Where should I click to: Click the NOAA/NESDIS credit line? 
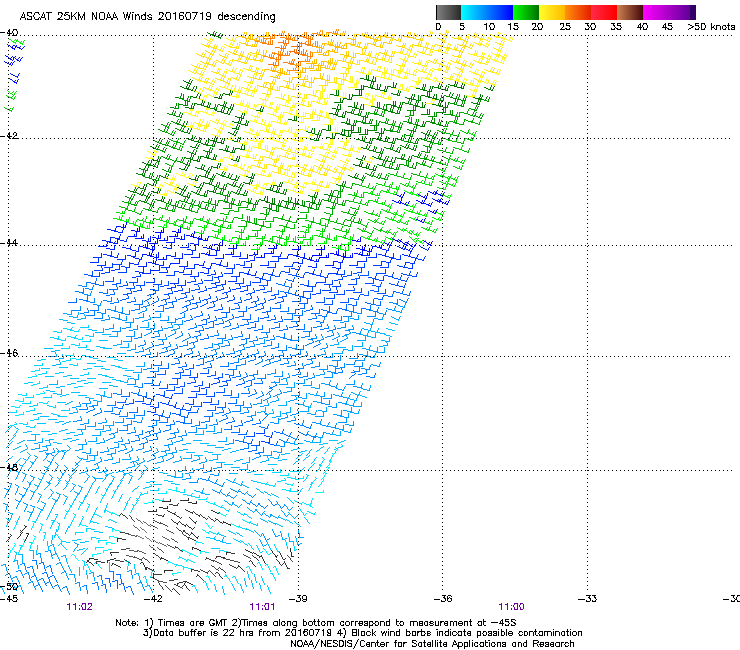coord(432,644)
